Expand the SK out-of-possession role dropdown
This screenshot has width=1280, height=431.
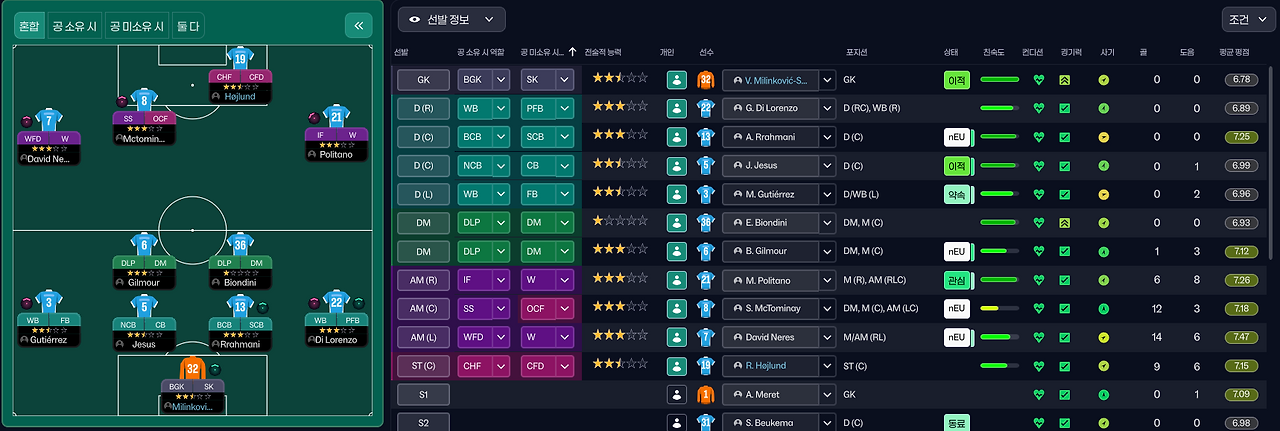click(564, 79)
